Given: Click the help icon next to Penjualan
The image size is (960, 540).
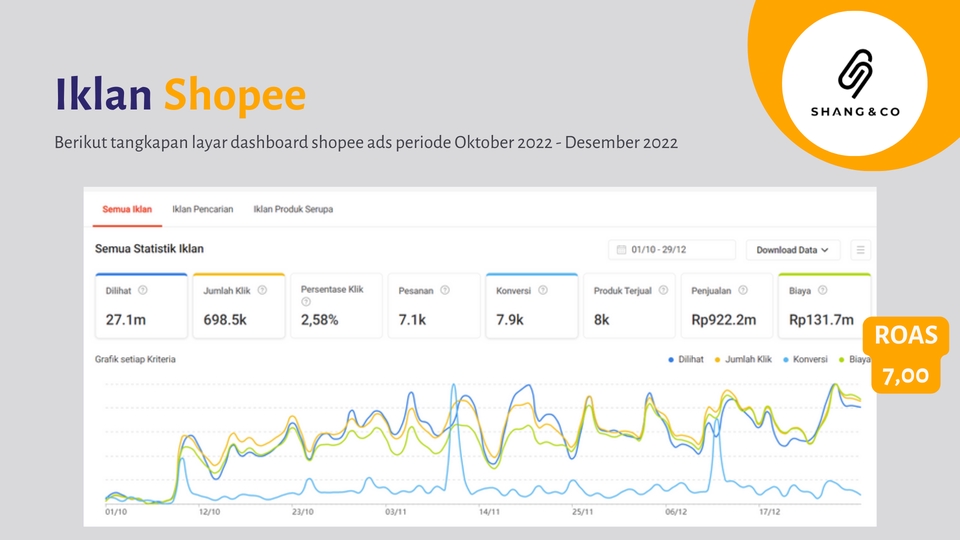Looking at the screenshot, I should [x=743, y=290].
